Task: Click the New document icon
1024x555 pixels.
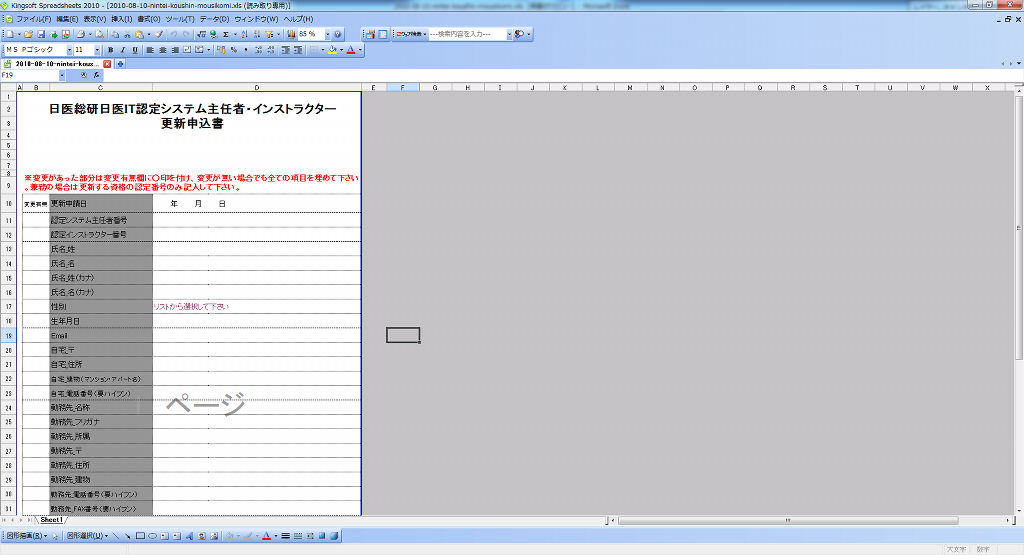Action: coord(10,35)
